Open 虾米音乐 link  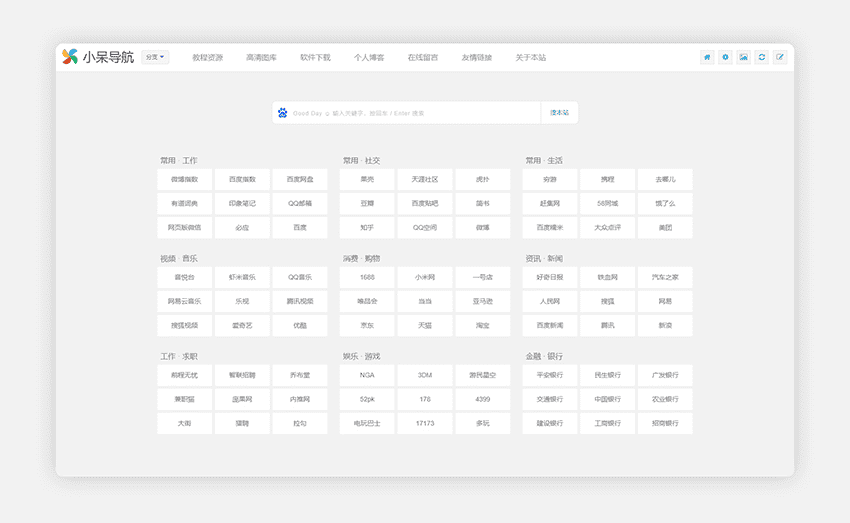pos(242,277)
